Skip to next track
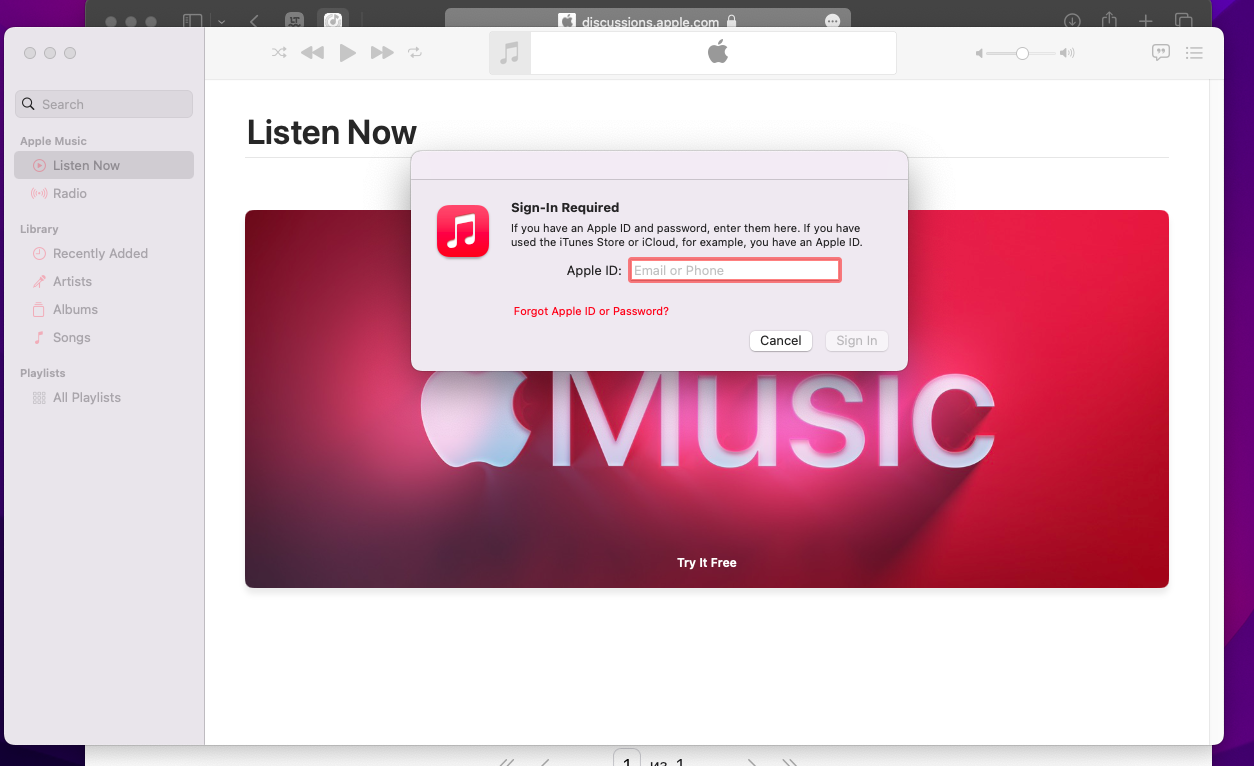 pyautogui.click(x=382, y=53)
